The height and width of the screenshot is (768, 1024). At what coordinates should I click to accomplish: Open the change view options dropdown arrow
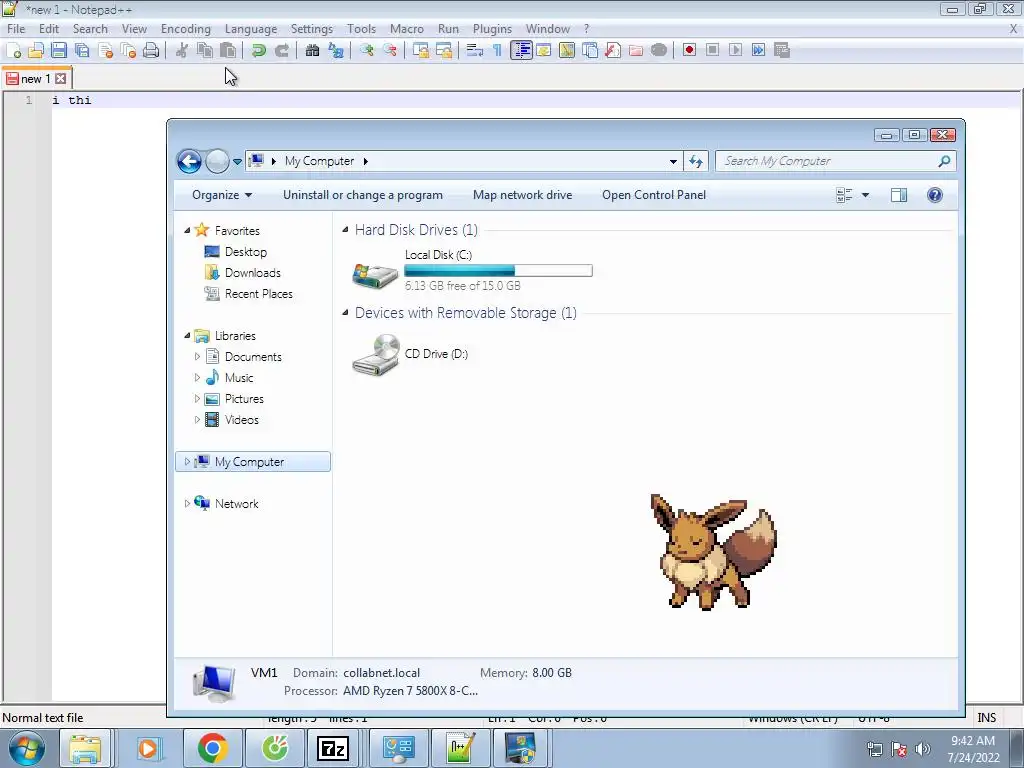865,195
